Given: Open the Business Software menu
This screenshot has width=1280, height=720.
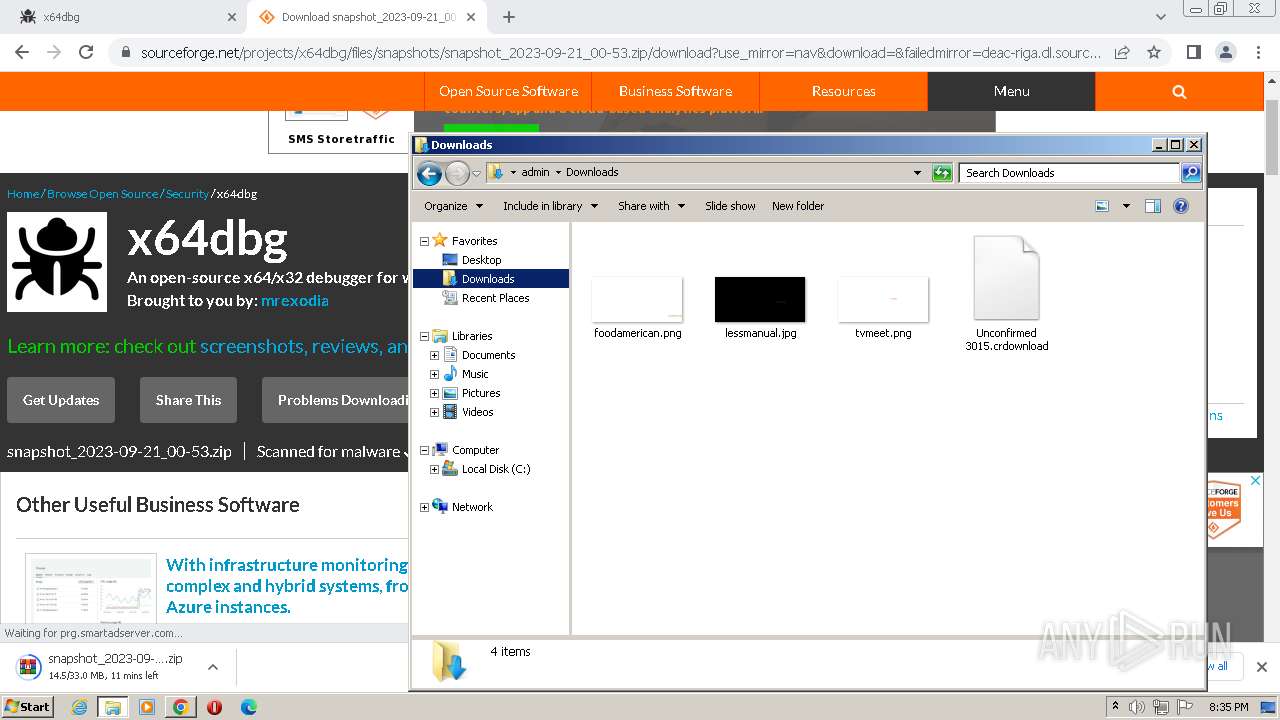Looking at the screenshot, I should click(675, 91).
